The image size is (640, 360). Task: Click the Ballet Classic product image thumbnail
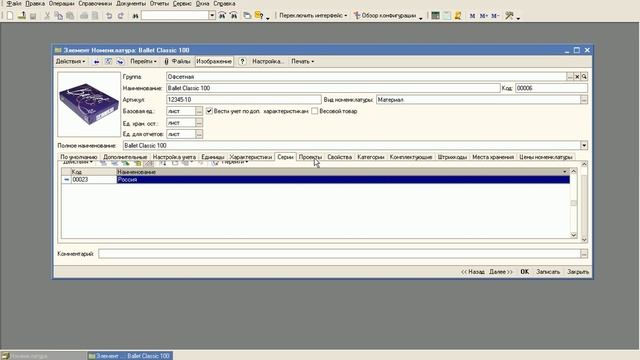point(89,104)
